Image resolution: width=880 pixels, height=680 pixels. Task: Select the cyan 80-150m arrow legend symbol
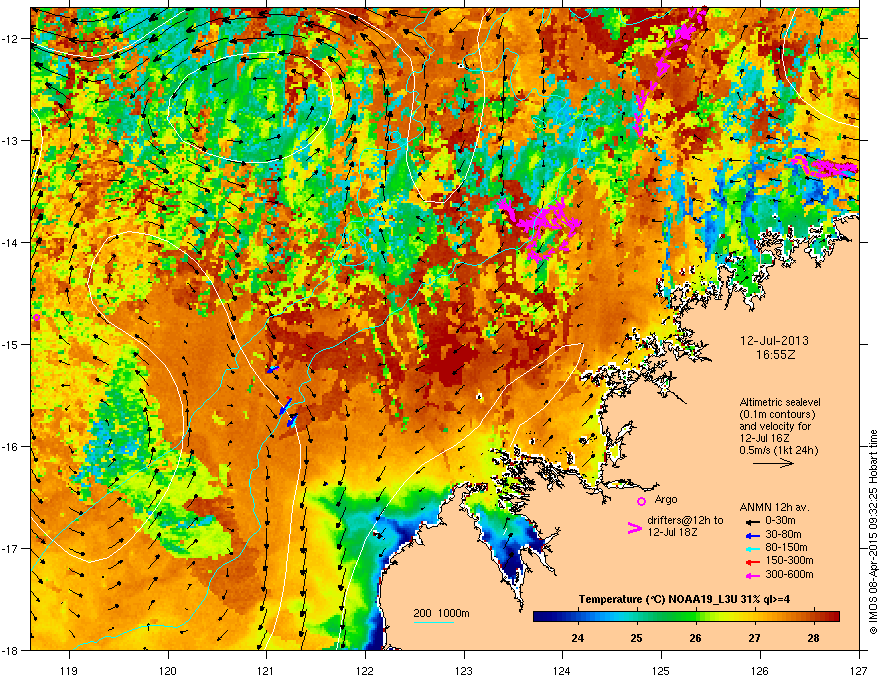coord(751,549)
